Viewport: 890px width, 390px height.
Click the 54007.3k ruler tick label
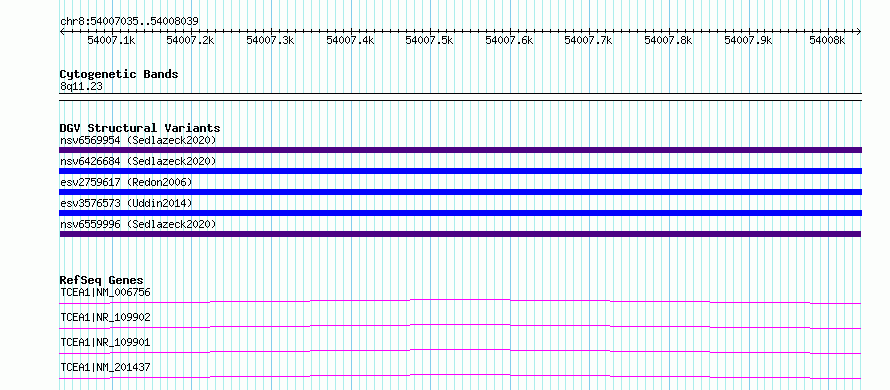[x=271, y=40]
